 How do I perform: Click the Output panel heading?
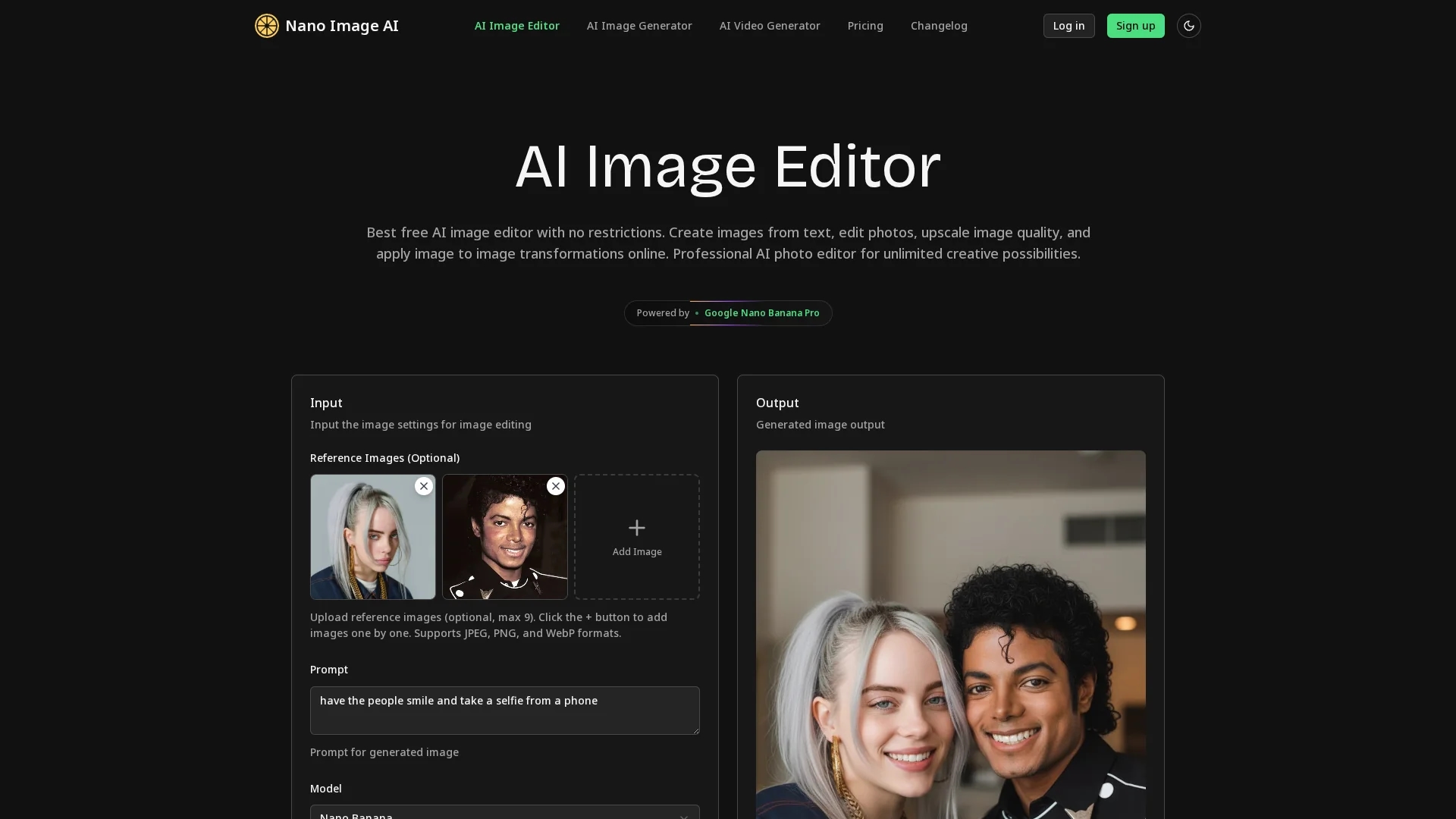pos(777,403)
